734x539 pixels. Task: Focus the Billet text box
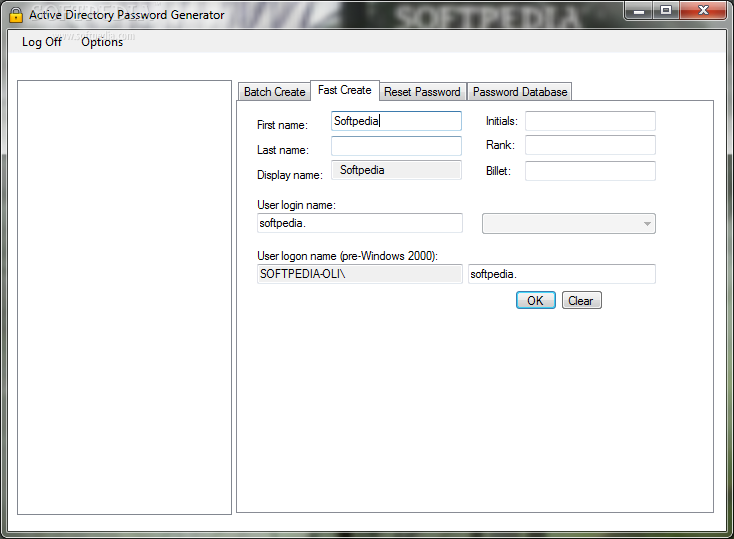590,171
